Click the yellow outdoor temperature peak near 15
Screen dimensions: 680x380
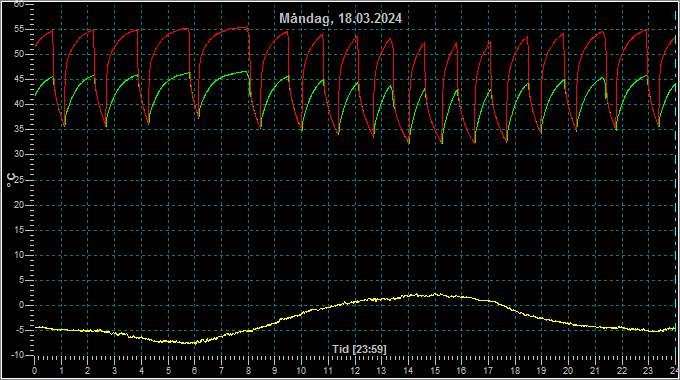coord(436,294)
